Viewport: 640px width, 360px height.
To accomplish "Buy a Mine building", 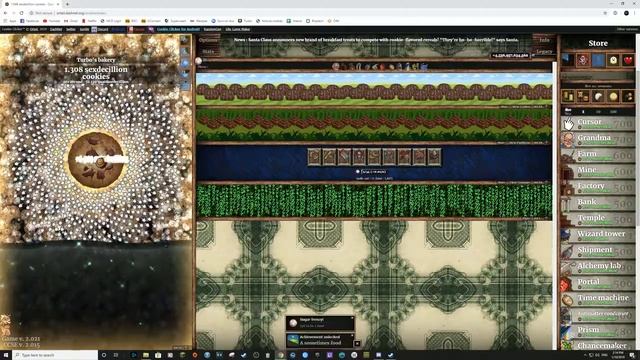I will coord(598,171).
